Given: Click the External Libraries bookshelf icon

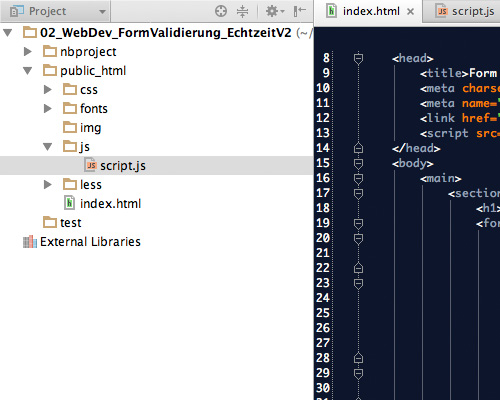Looking at the screenshot, I should 30,242.
